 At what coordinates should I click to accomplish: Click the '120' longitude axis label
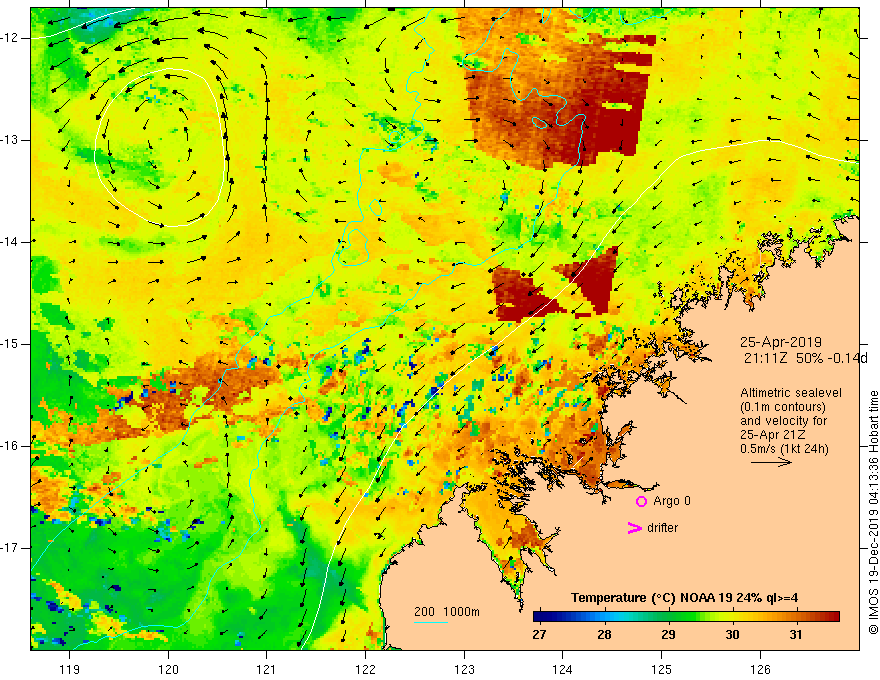168,669
